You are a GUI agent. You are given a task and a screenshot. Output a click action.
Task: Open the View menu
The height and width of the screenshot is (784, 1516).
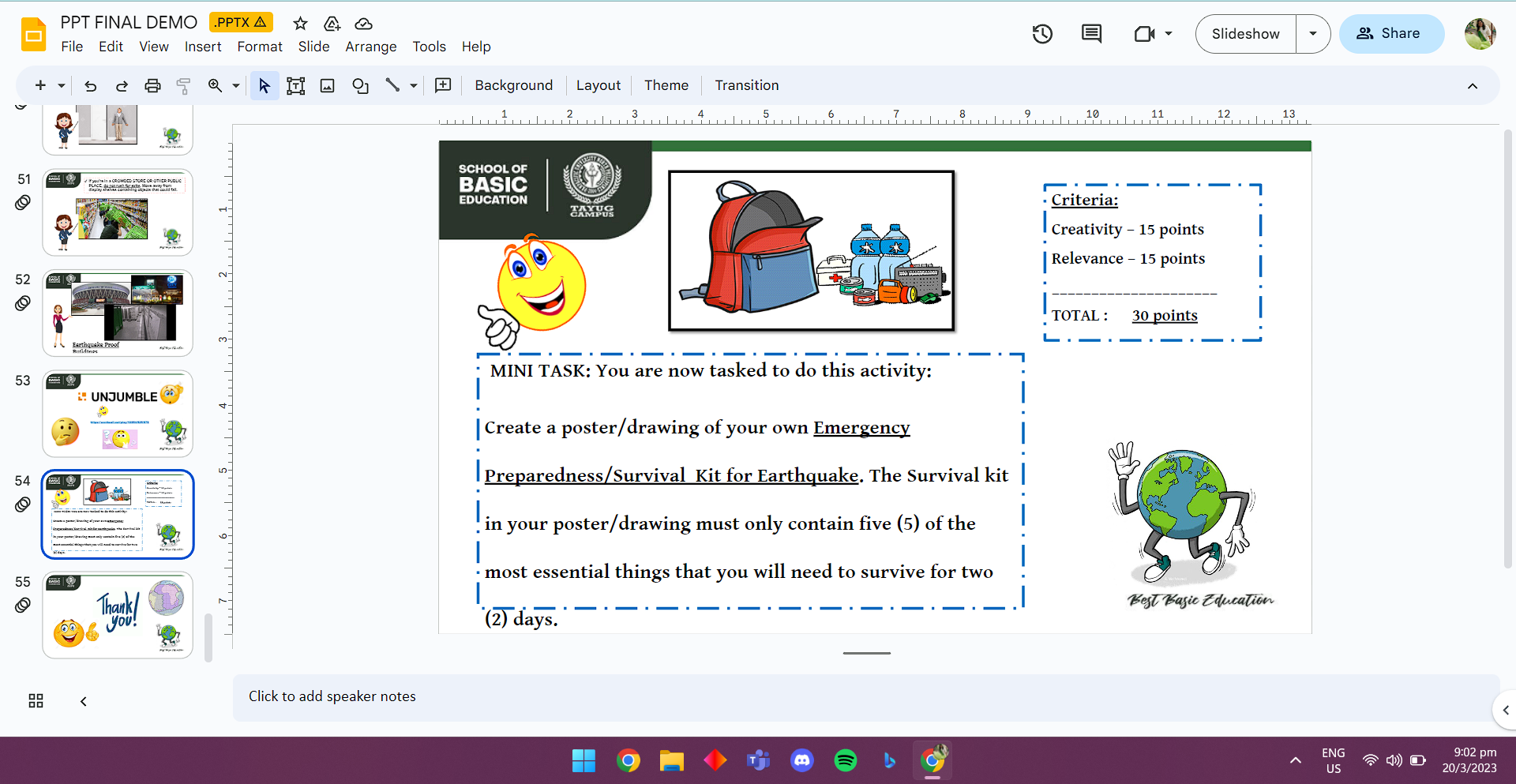(154, 47)
